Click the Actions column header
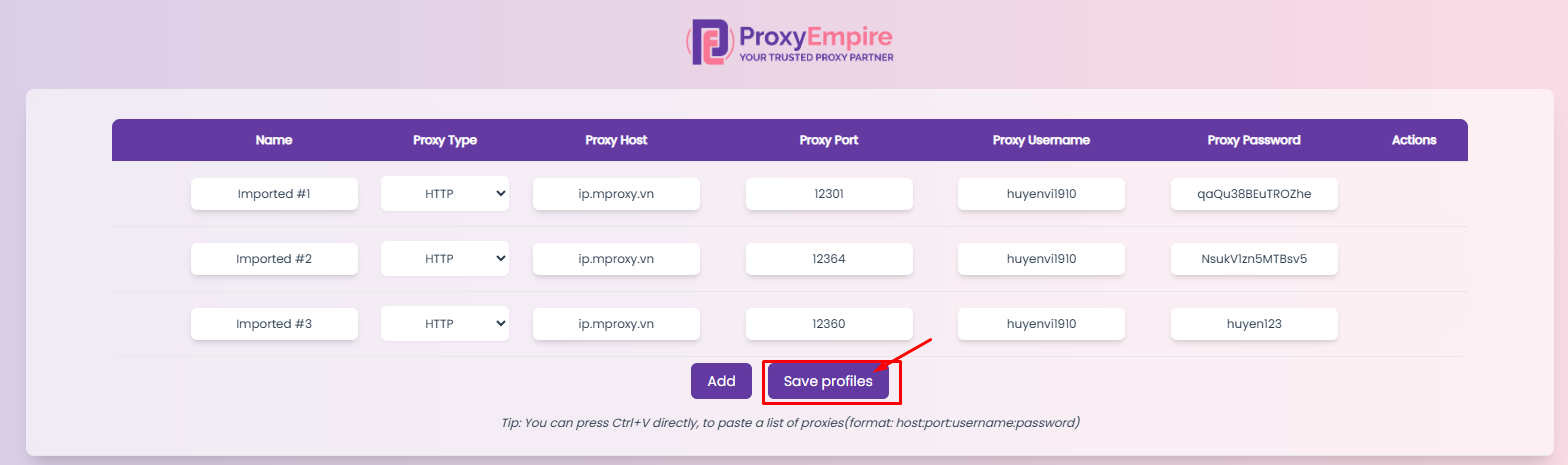This screenshot has height=465, width=1568. [1414, 140]
